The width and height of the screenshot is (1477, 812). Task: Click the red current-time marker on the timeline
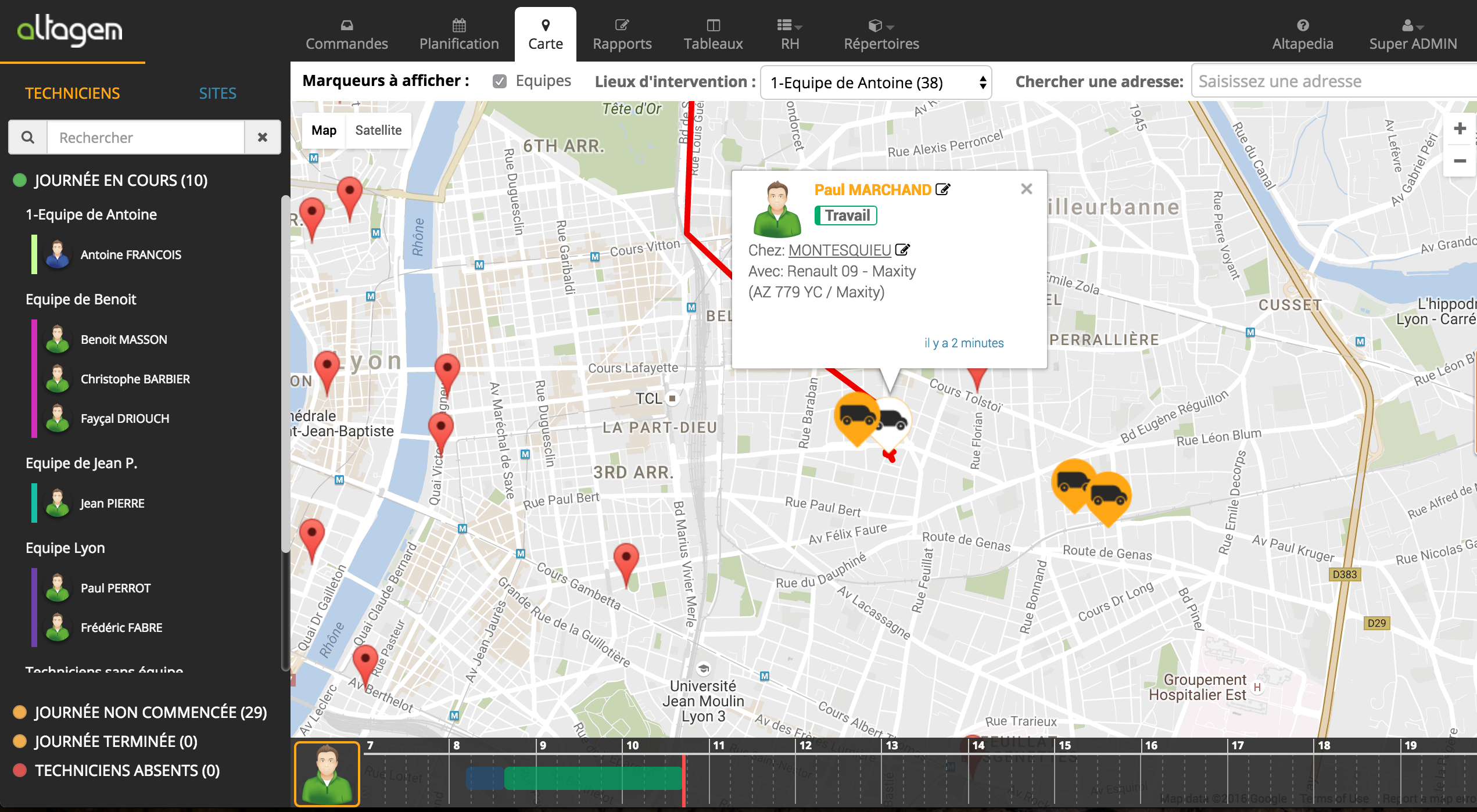coord(684,781)
